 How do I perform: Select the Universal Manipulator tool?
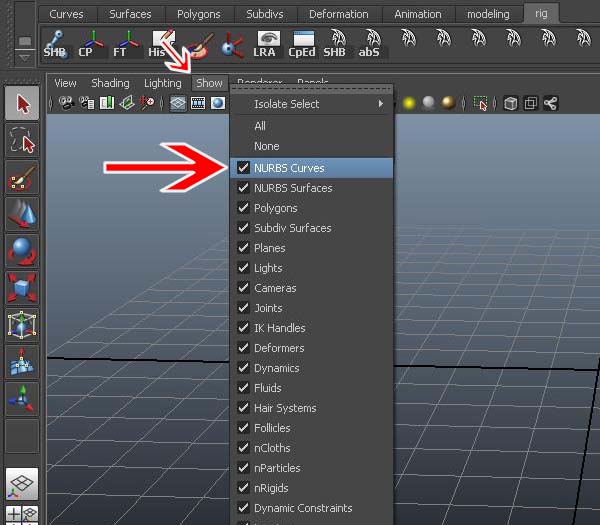tap(22, 325)
